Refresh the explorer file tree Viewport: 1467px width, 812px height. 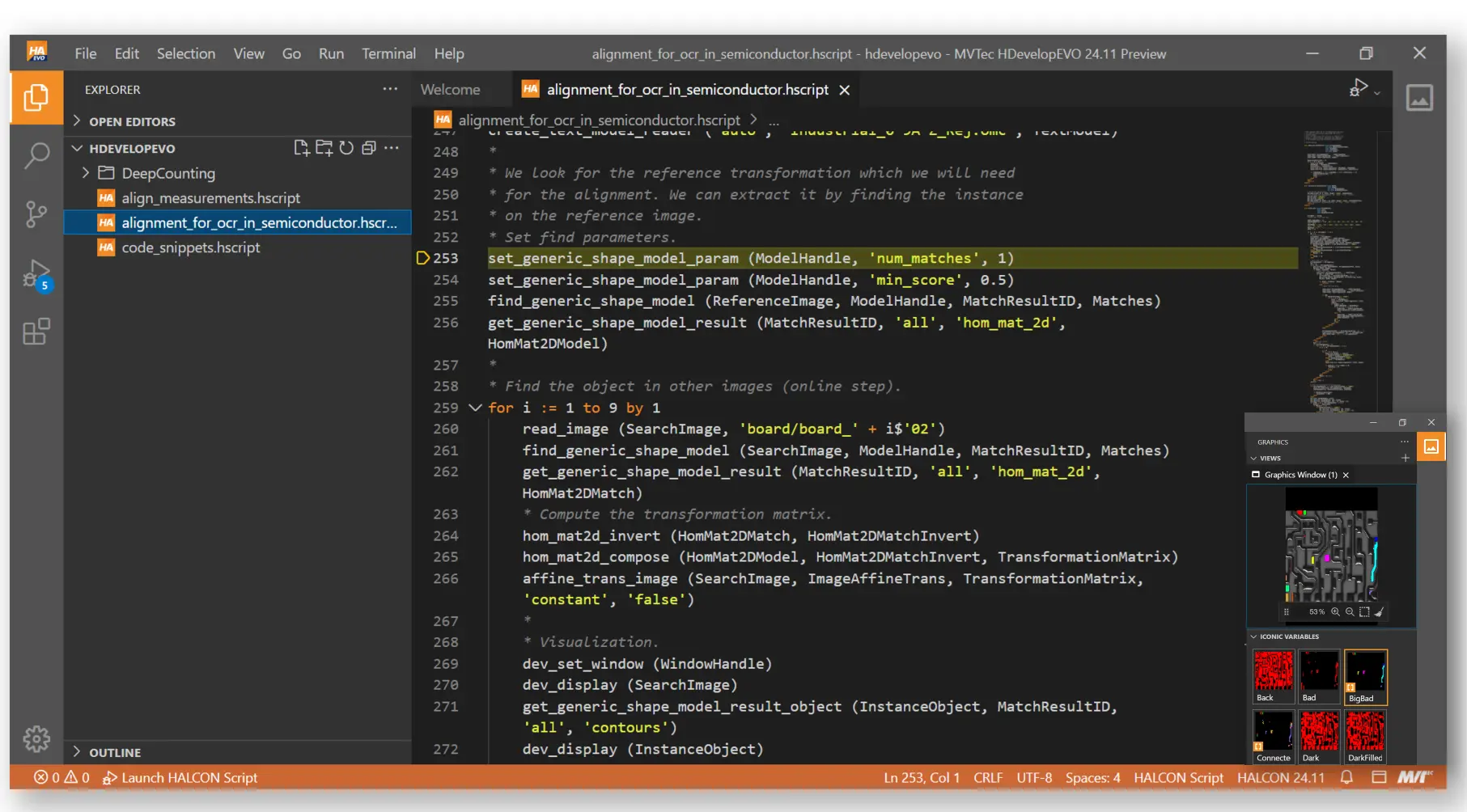pyautogui.click(x=346, y=148)
